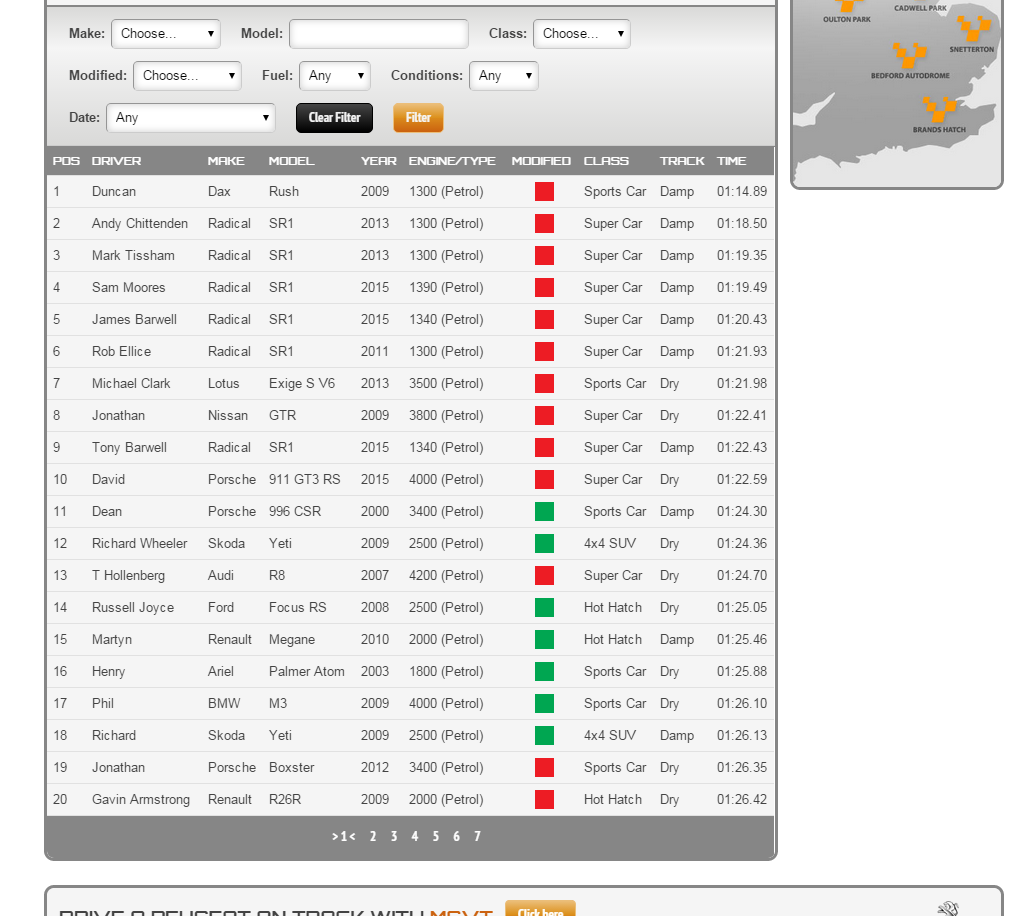This screenshot has width=1036, height=916.
Task: Click red modified swatch in Duncan row
Action: 544,192
